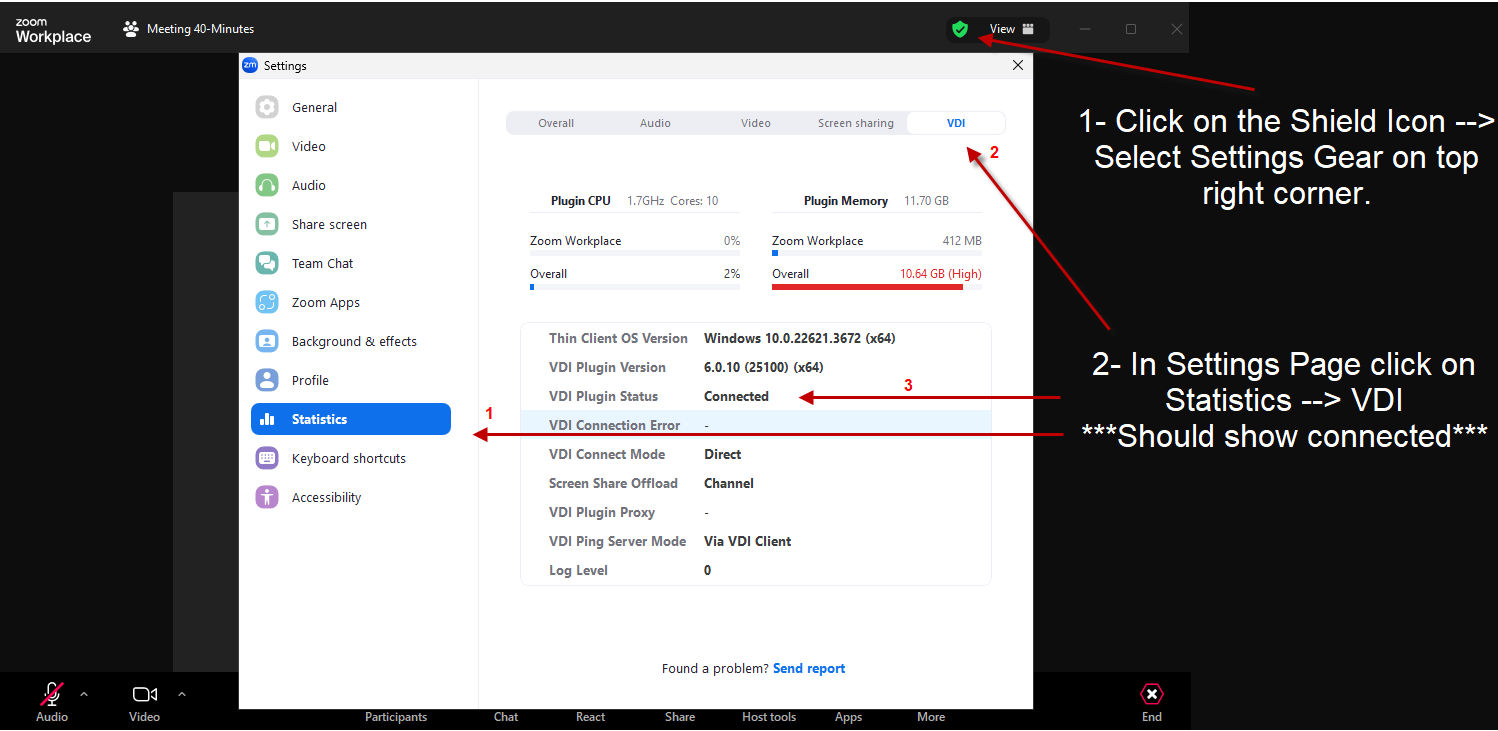Click the VDI Plugin Status Connected value
The height and width of the screenshot is (731, 1498).
(x=736, y=396)
